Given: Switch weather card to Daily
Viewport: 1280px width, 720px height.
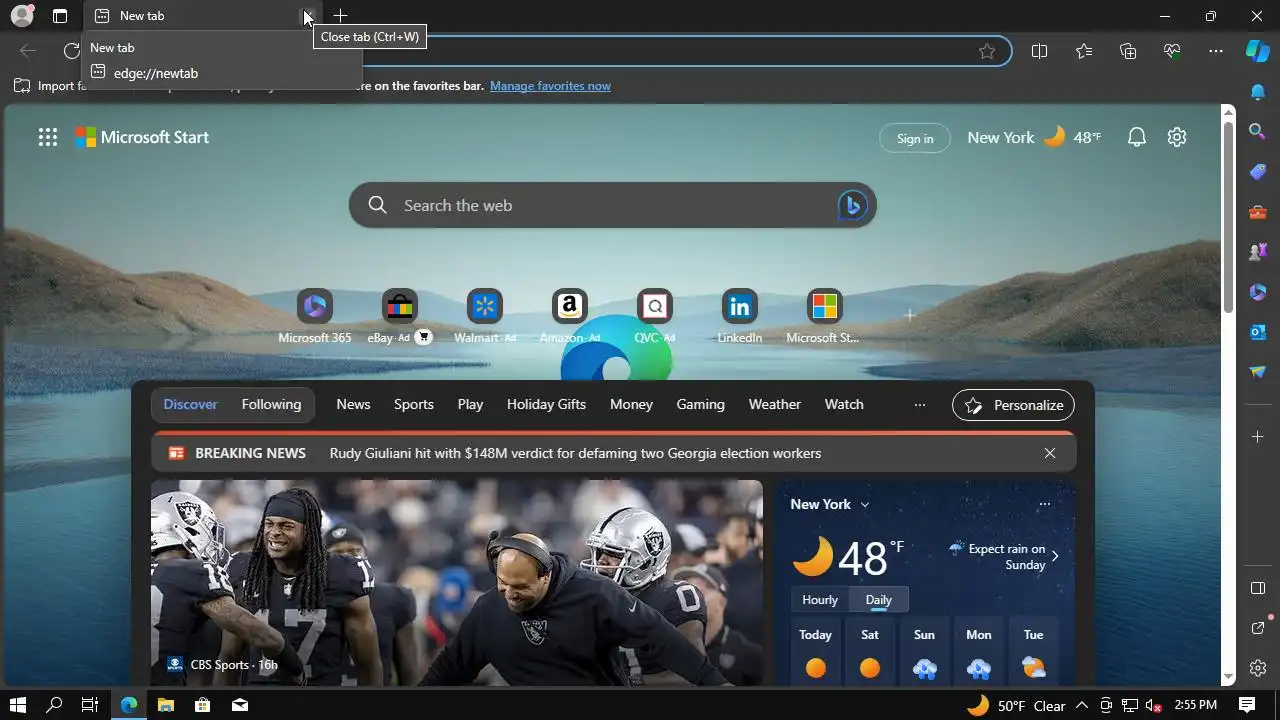Looking at the screenshot, I should point(878,600).
